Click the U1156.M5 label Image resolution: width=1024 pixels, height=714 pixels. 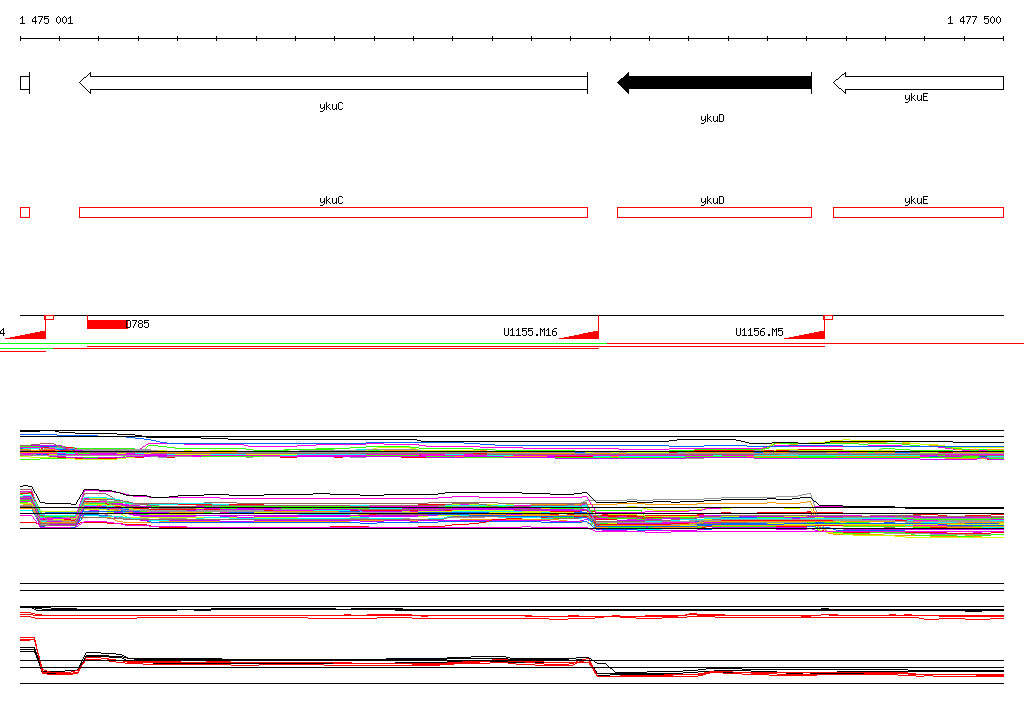pyautogui.click(x=759, y=332)
